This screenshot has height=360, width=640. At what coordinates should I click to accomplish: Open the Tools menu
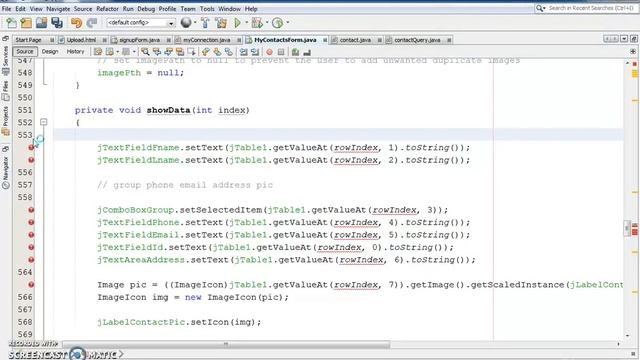(x=207, y=9)
